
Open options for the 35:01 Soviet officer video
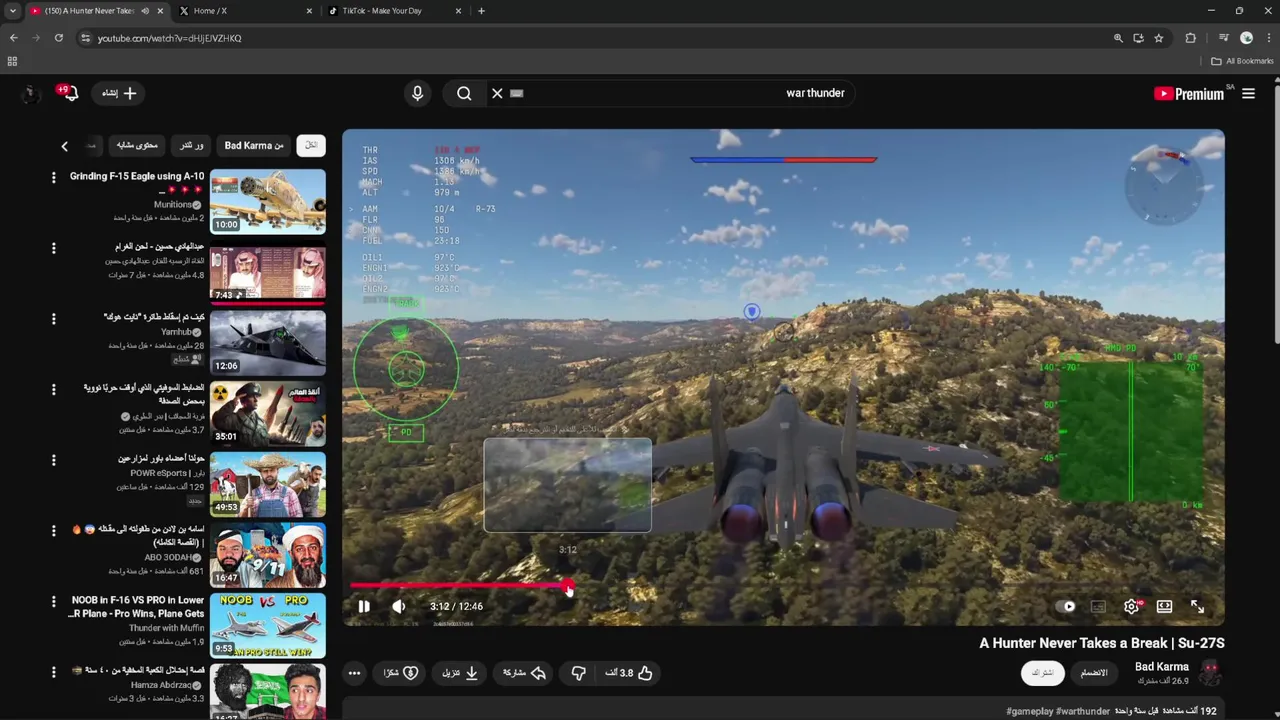pos(54,390)
